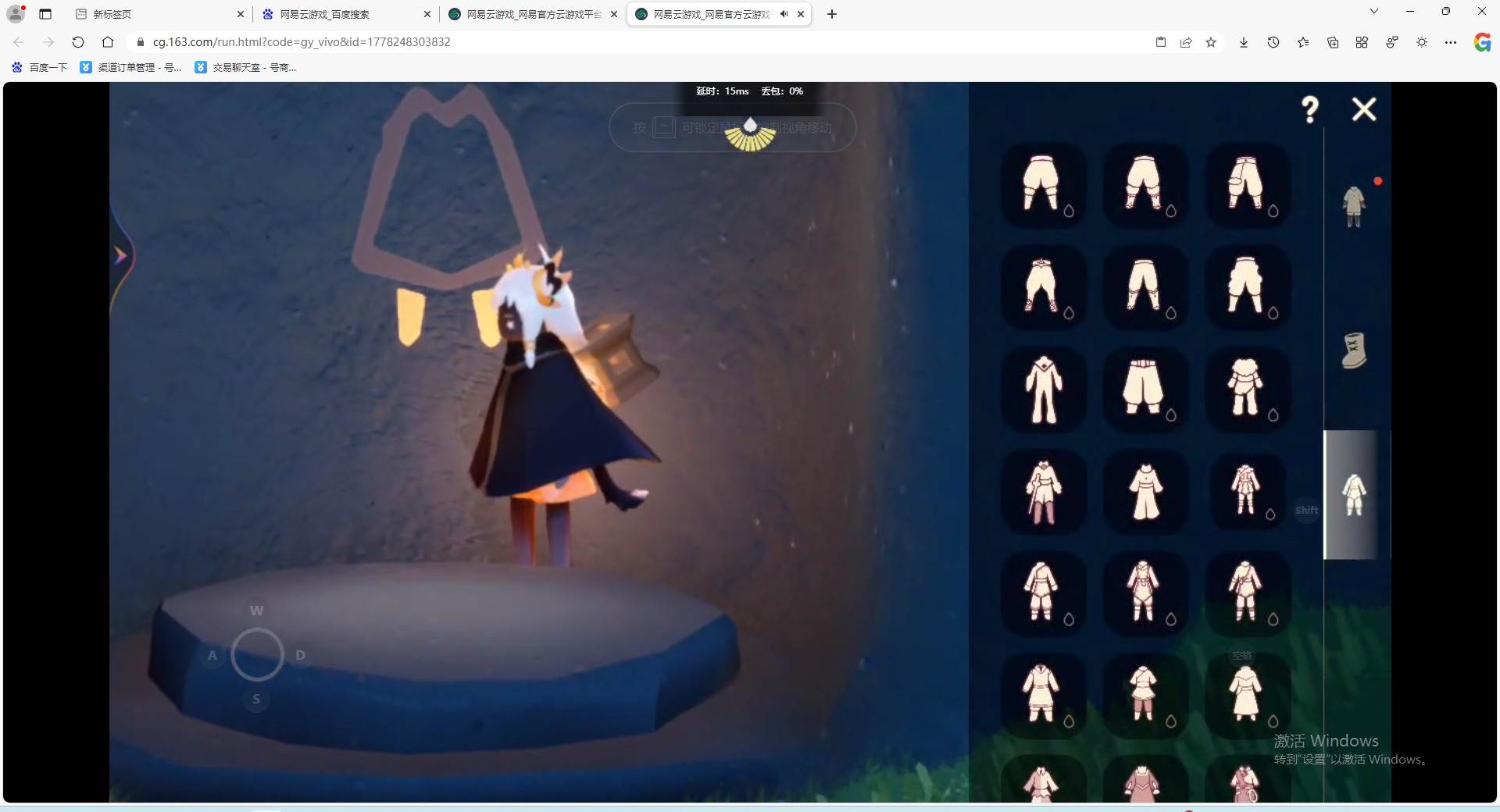Close the 新标签页 tab
This screenshot has height=812, width=1500.
point(241,14)
